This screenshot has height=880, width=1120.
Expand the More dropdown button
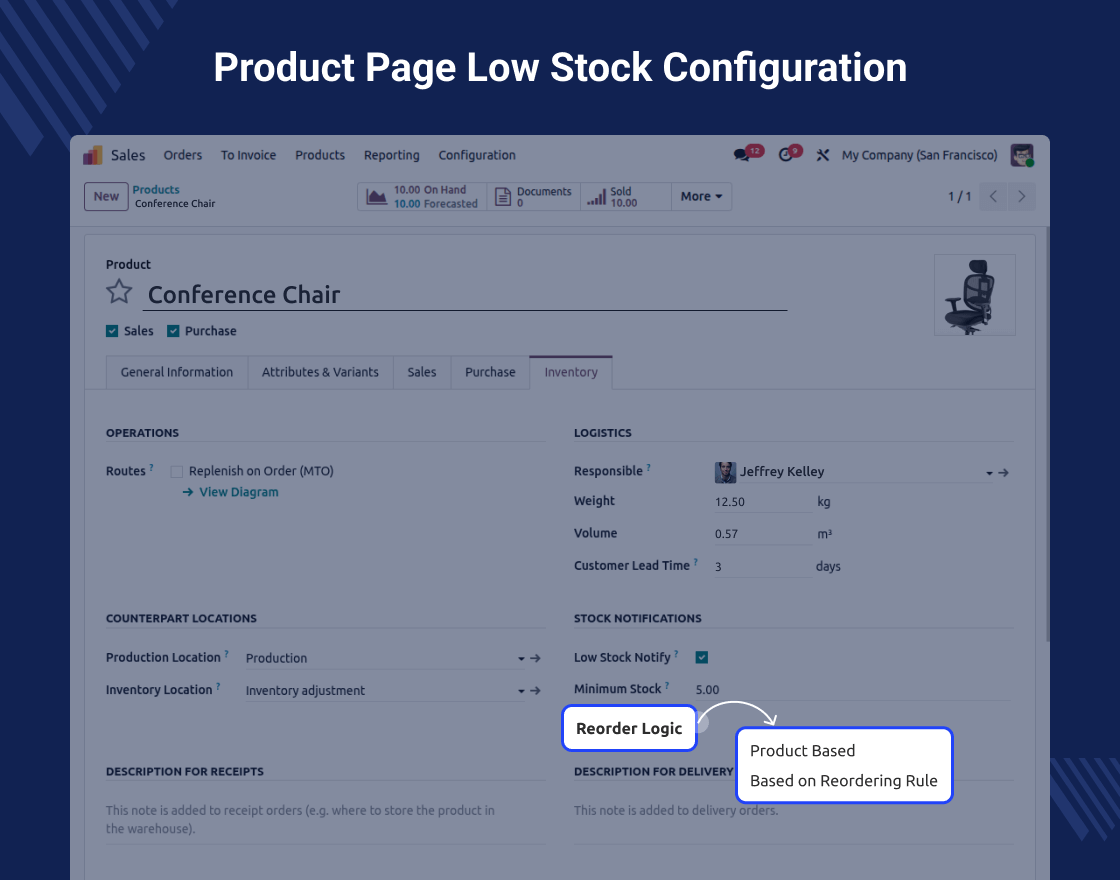click(x=701, y=196)
